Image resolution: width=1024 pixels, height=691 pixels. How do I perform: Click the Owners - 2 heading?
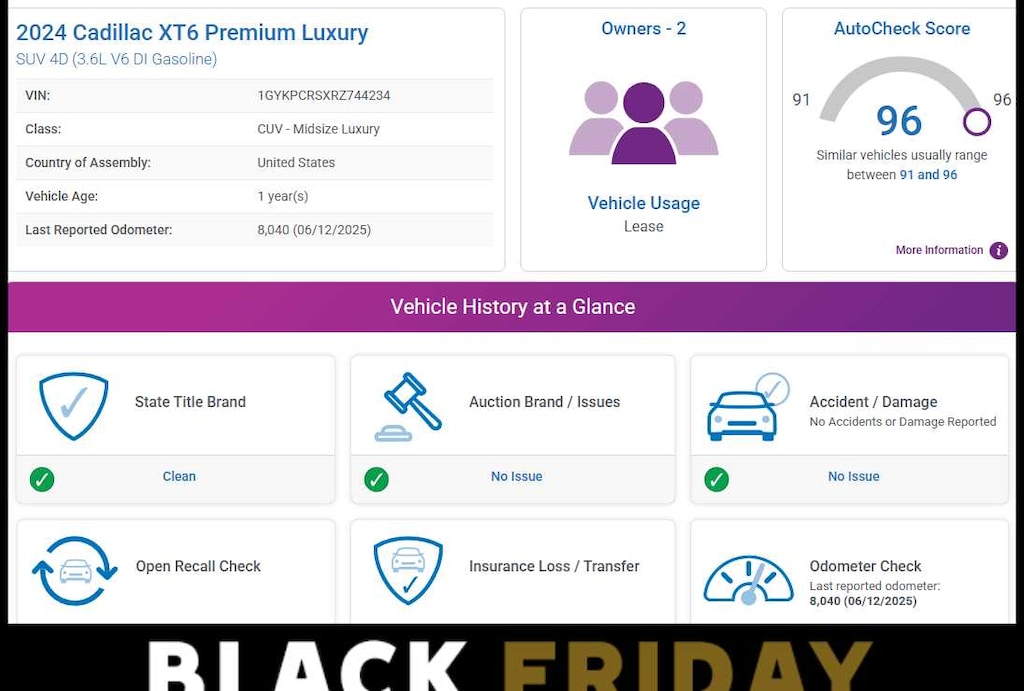[x=643, y=29]
